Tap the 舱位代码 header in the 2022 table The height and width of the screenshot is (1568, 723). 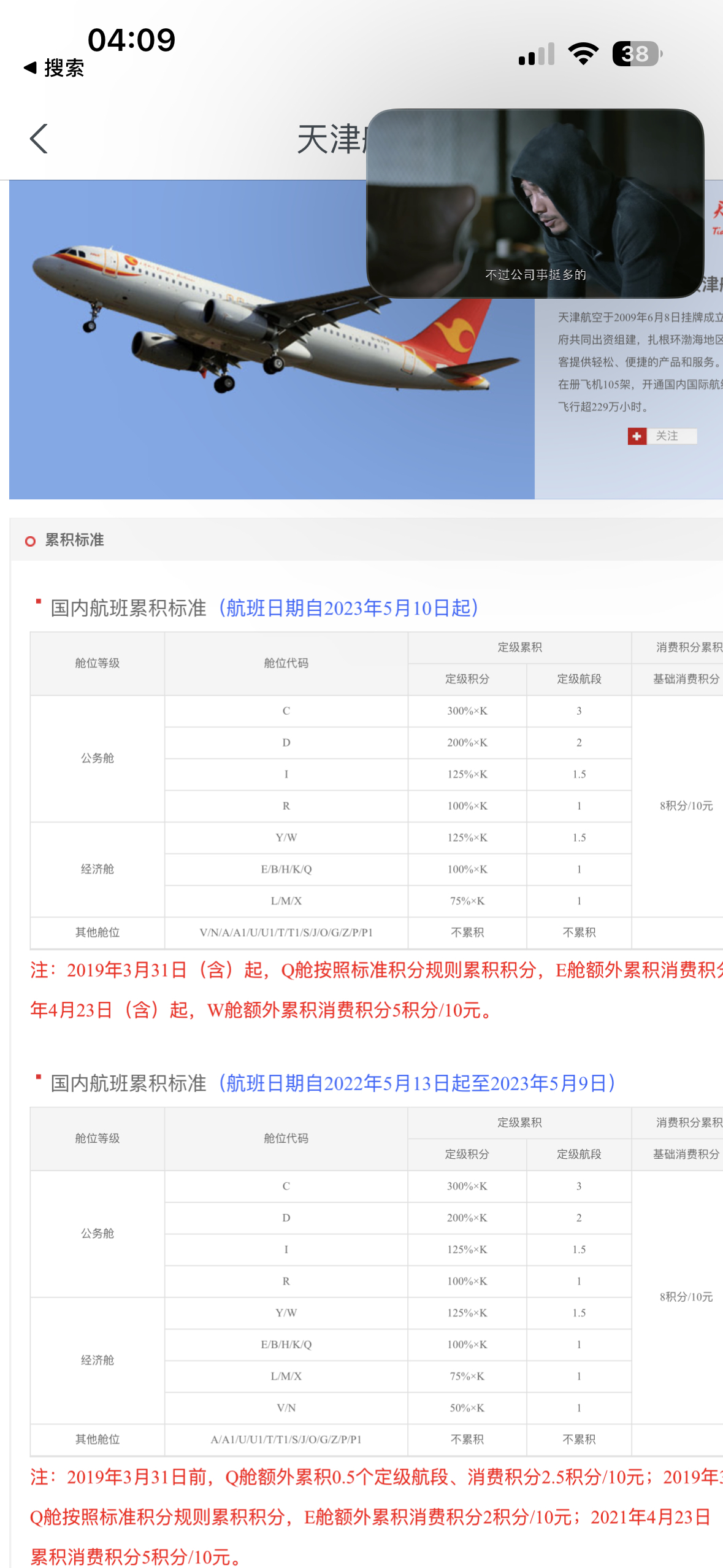coord(286,1139)
